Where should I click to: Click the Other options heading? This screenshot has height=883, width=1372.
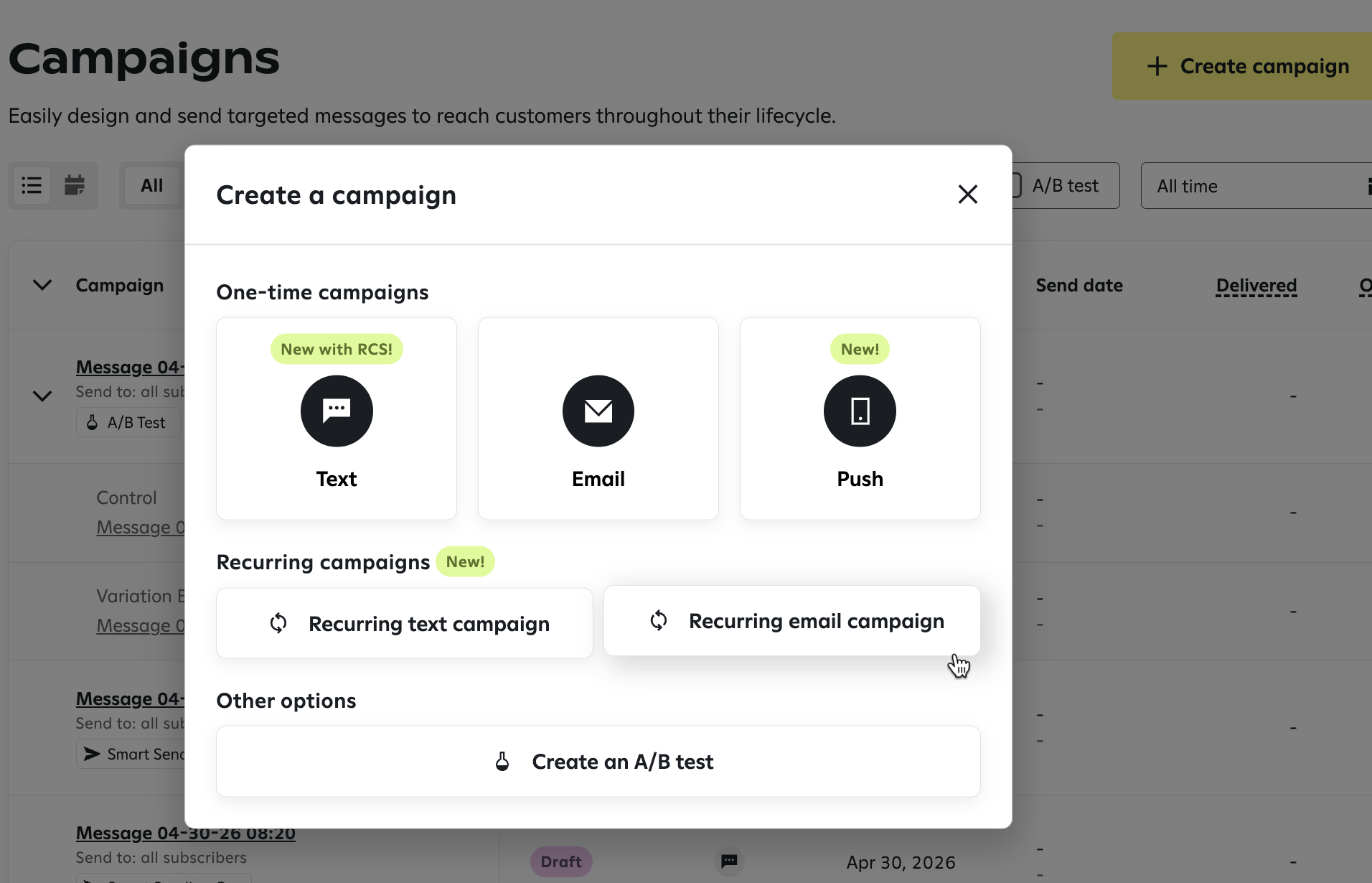pyautogui.click(x=286, y=701)
